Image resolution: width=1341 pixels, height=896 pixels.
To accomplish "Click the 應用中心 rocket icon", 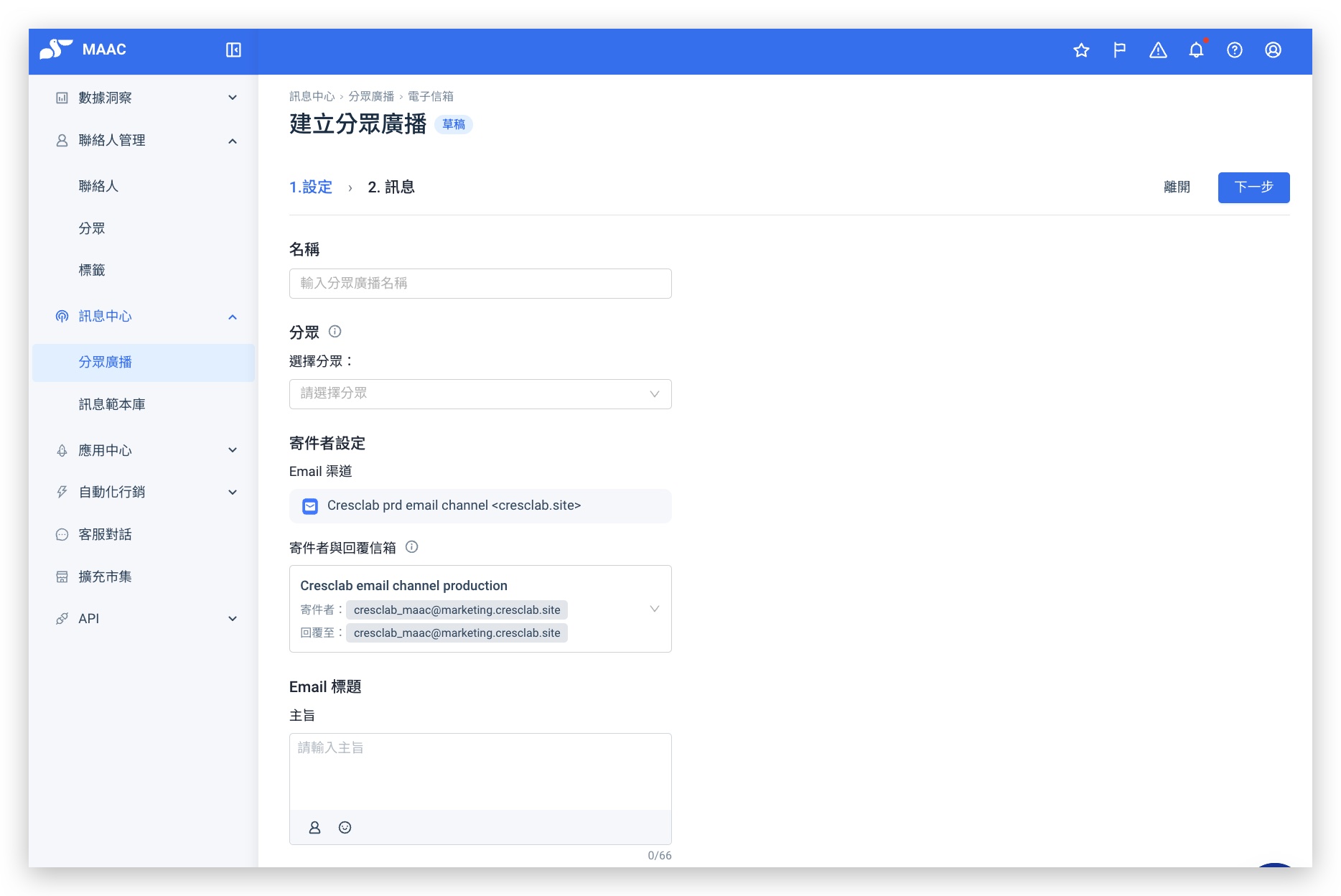I will (62, 450).
